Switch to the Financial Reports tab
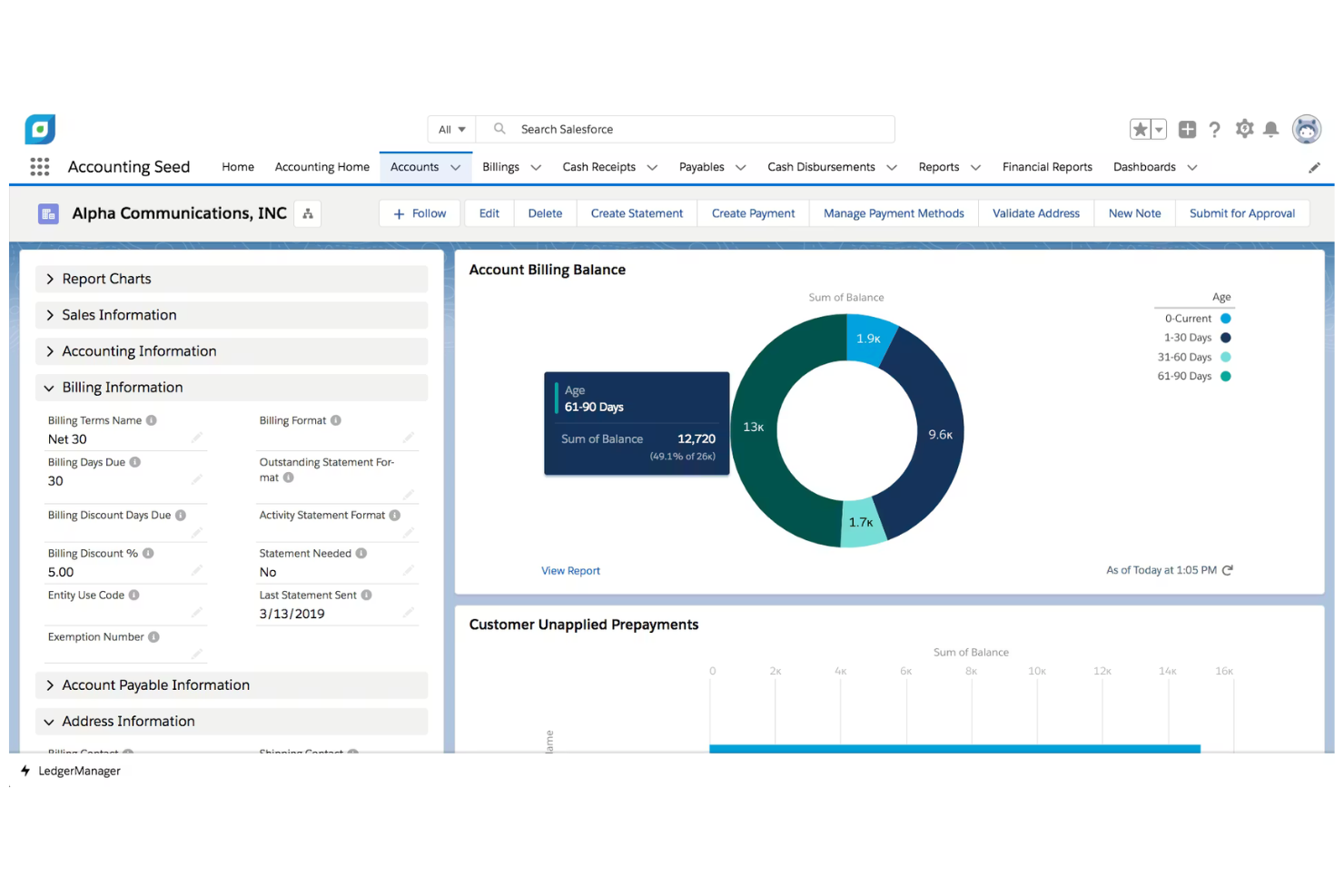The width and height of the screenshot is (1344, 896). [1047, 167]
